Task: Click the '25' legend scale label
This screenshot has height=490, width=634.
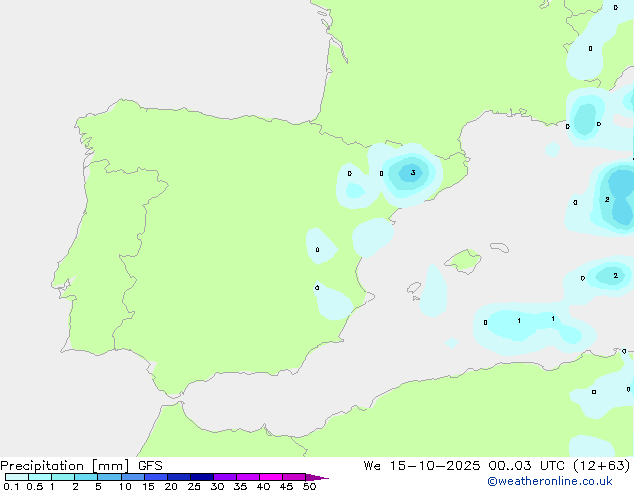Action: (x=194, y=486)
